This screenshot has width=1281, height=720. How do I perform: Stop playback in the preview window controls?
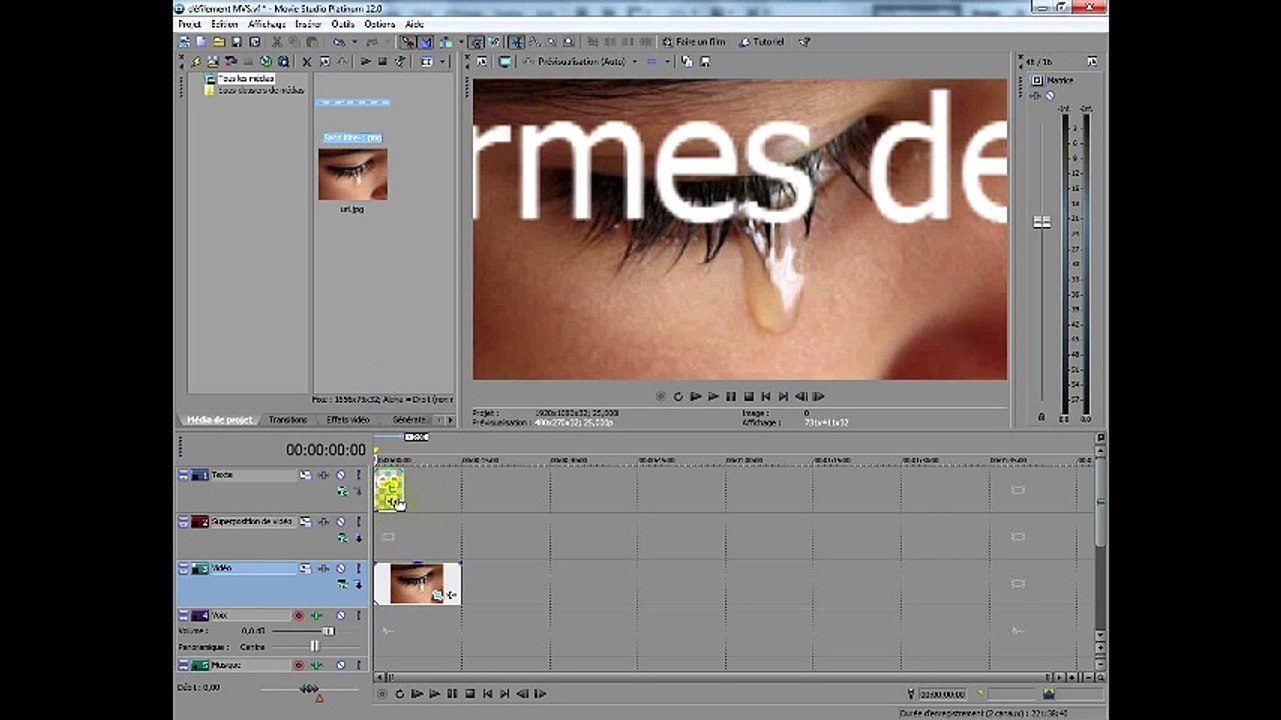coord(748,397)
